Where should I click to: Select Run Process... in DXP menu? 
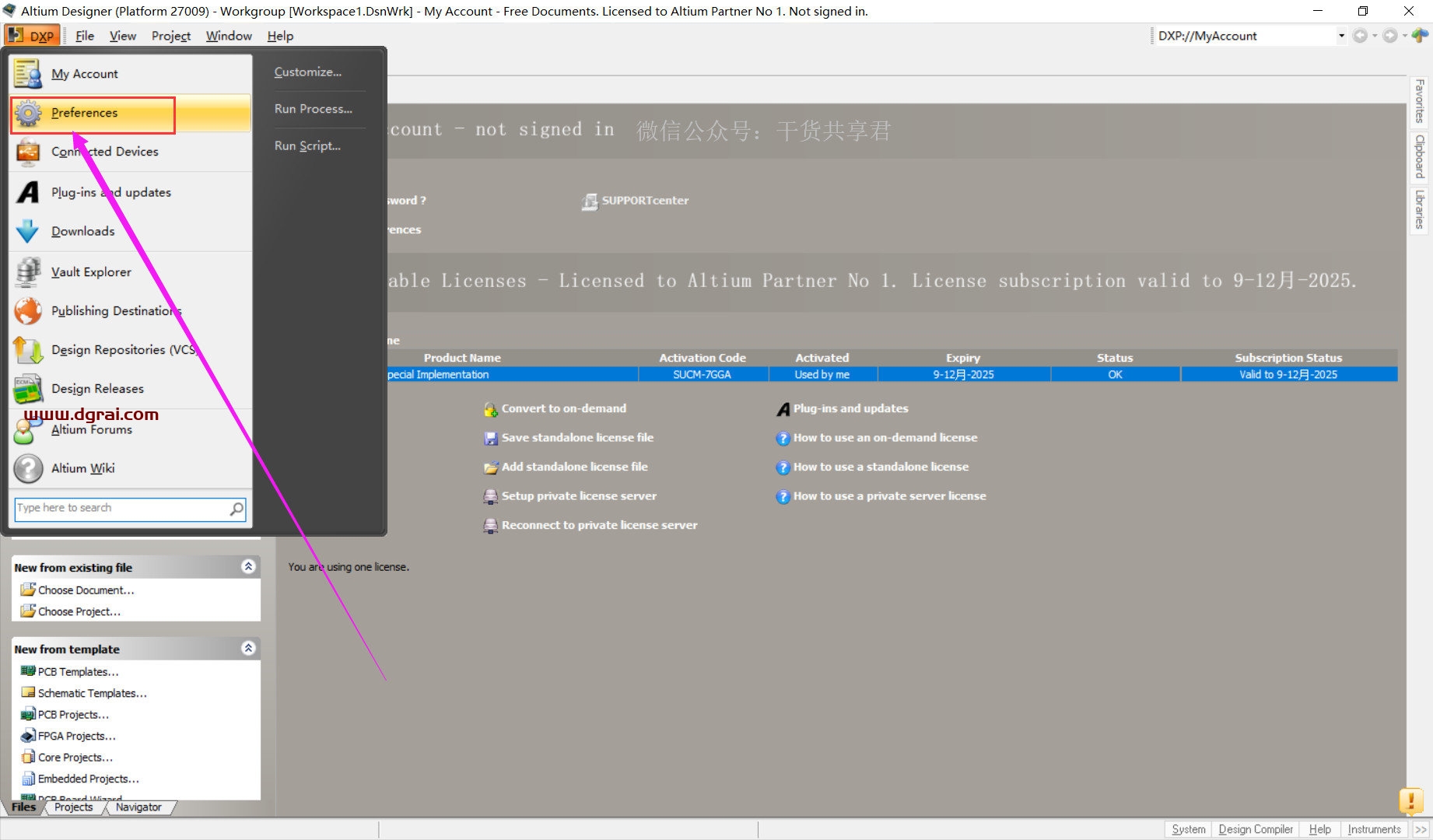314,109
